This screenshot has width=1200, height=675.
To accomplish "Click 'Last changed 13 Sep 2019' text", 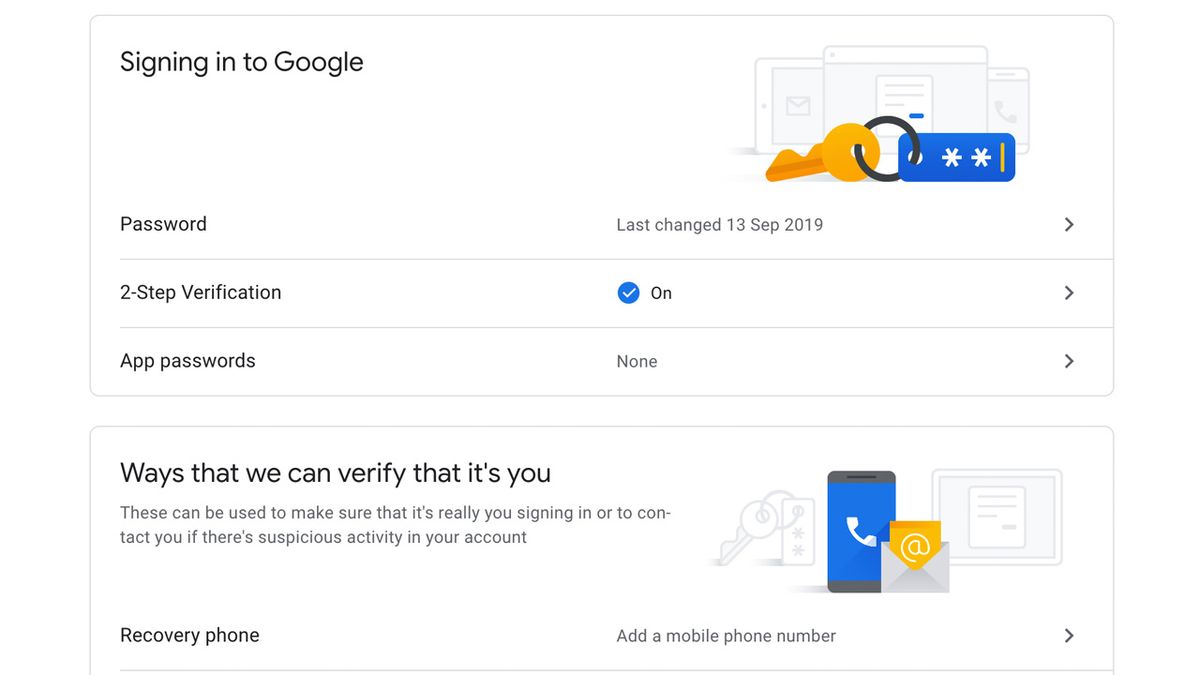I will coord(719,225).
